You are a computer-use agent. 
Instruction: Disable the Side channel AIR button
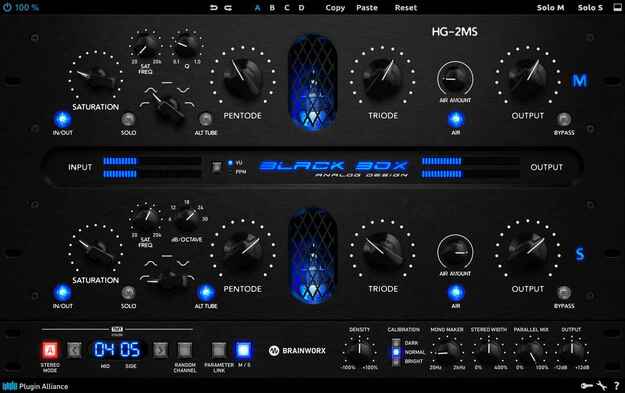455,293
